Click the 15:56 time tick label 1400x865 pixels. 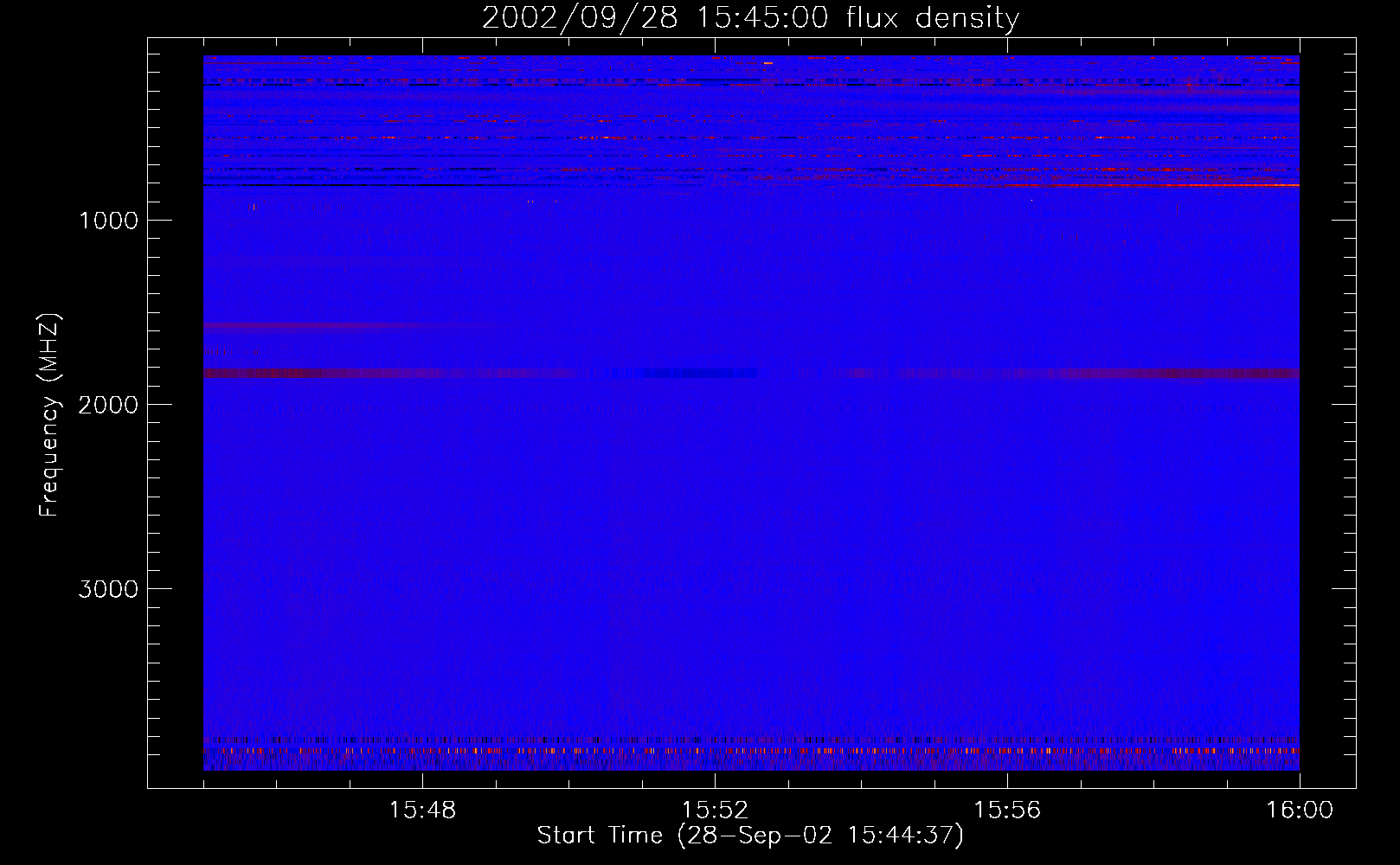(1007, 811)
